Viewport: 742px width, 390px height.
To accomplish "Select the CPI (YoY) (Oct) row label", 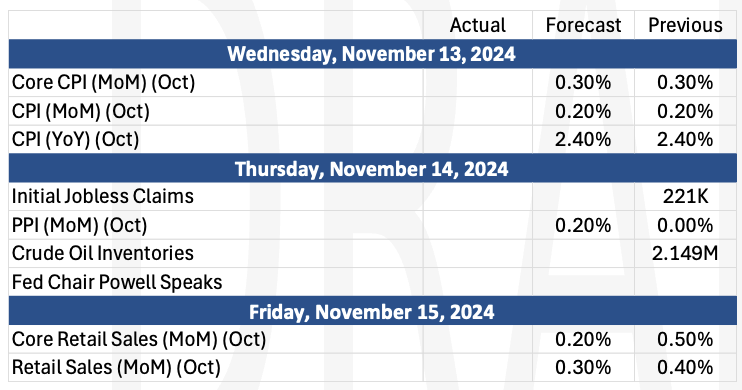I will (76, 140).
